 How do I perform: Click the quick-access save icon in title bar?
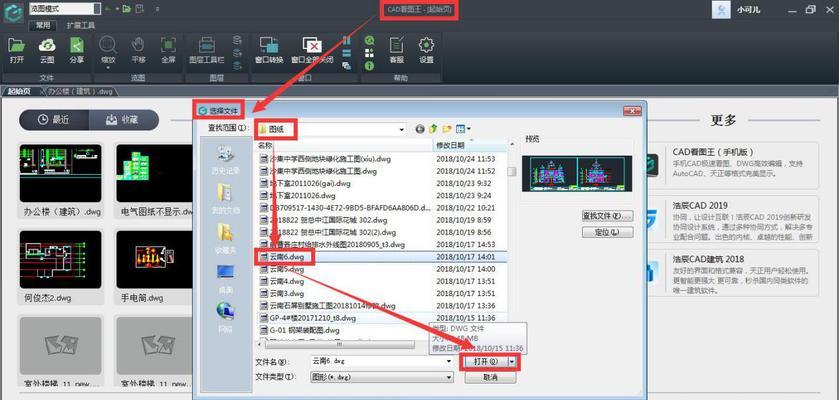click(139, 9)
